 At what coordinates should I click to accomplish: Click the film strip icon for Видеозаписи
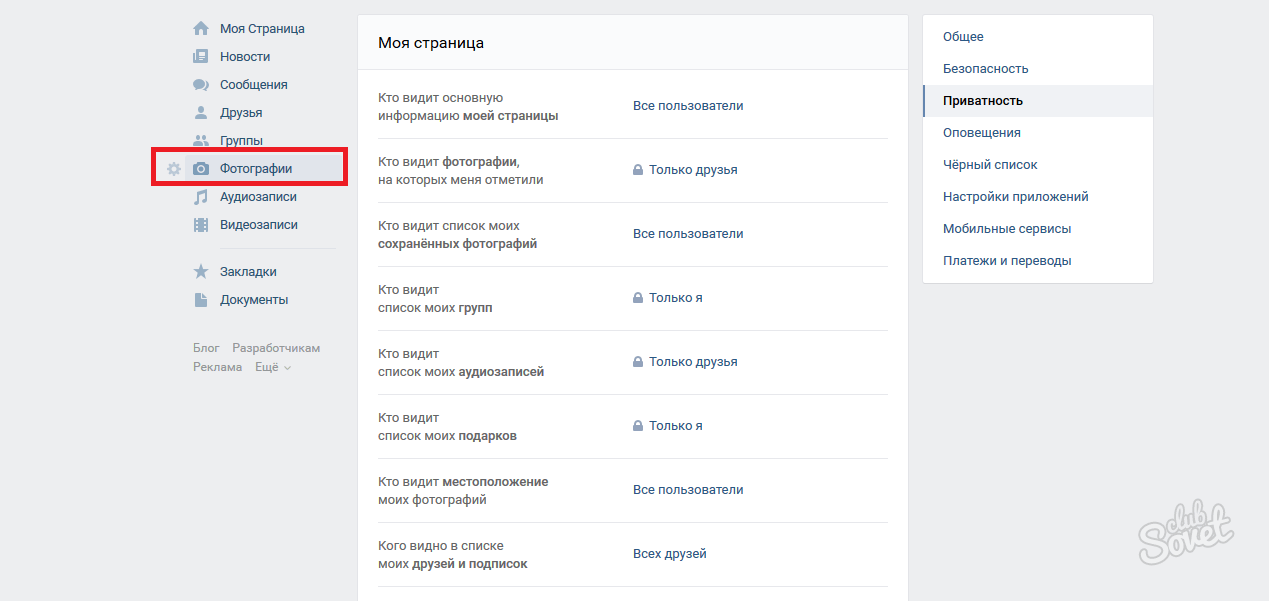(201, 225)
